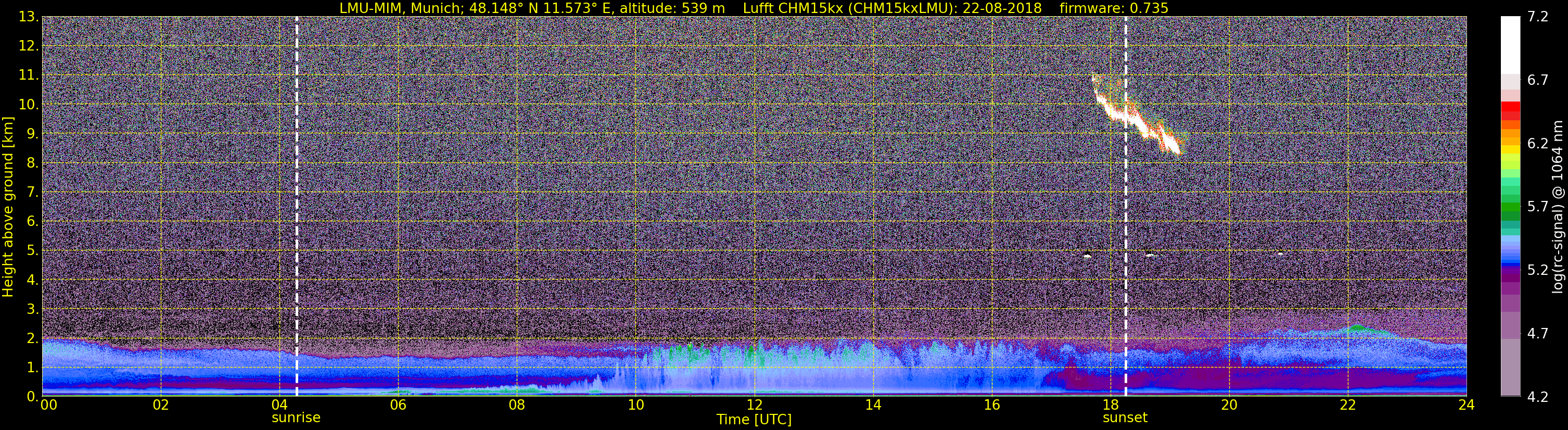
Task: Click the '16' time tick label
Action: coord(991,405)
